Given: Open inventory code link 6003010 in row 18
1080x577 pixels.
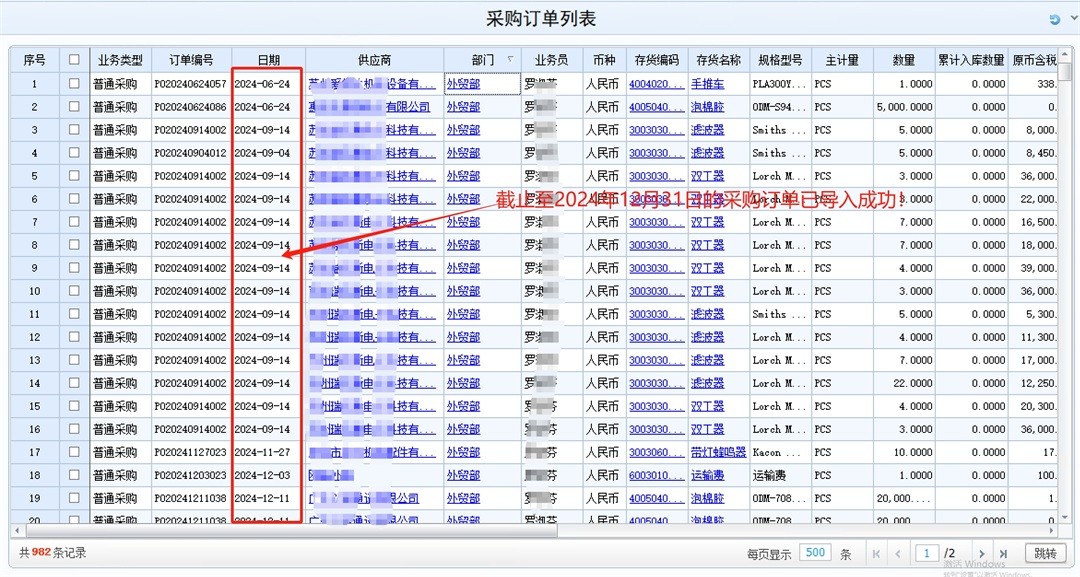Looking at the screenshot, I should pyautogui.click(x=656, y=475).
